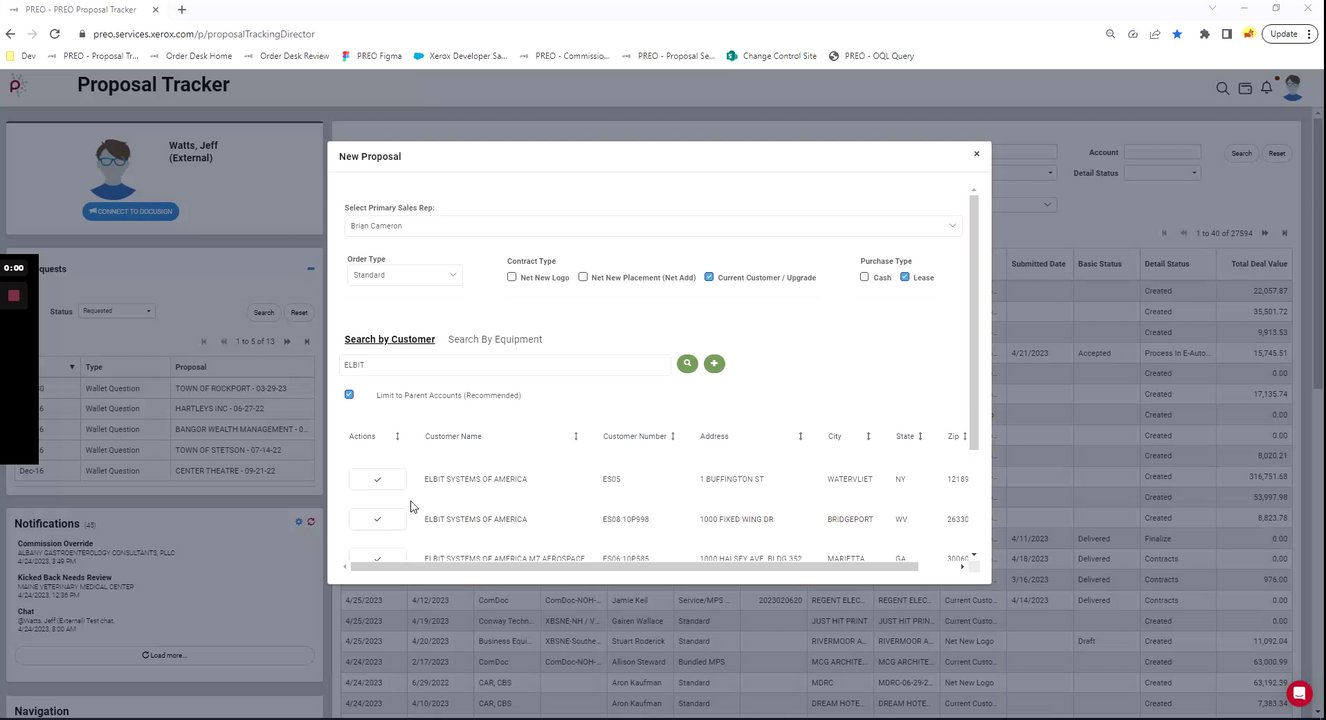The height and width of the screenshot is (720, 1326).
Task: Click Reset in the Requests panel
Action: tap(299, 312)
